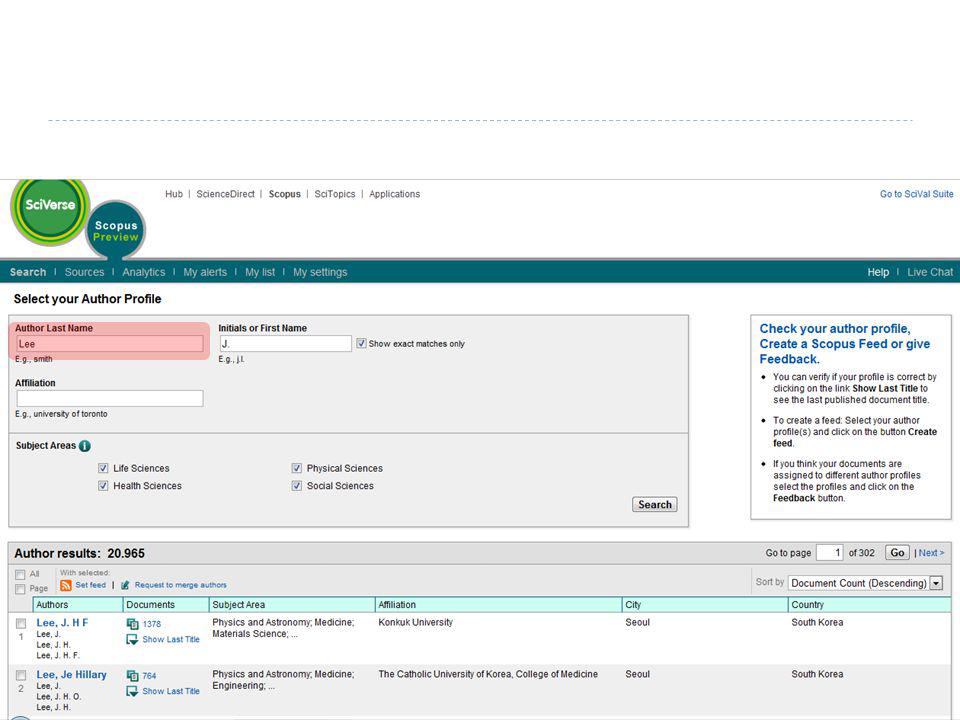This screenshot has width=960, height=720.
Task: Click the Applications link
Action: point(394,194)
